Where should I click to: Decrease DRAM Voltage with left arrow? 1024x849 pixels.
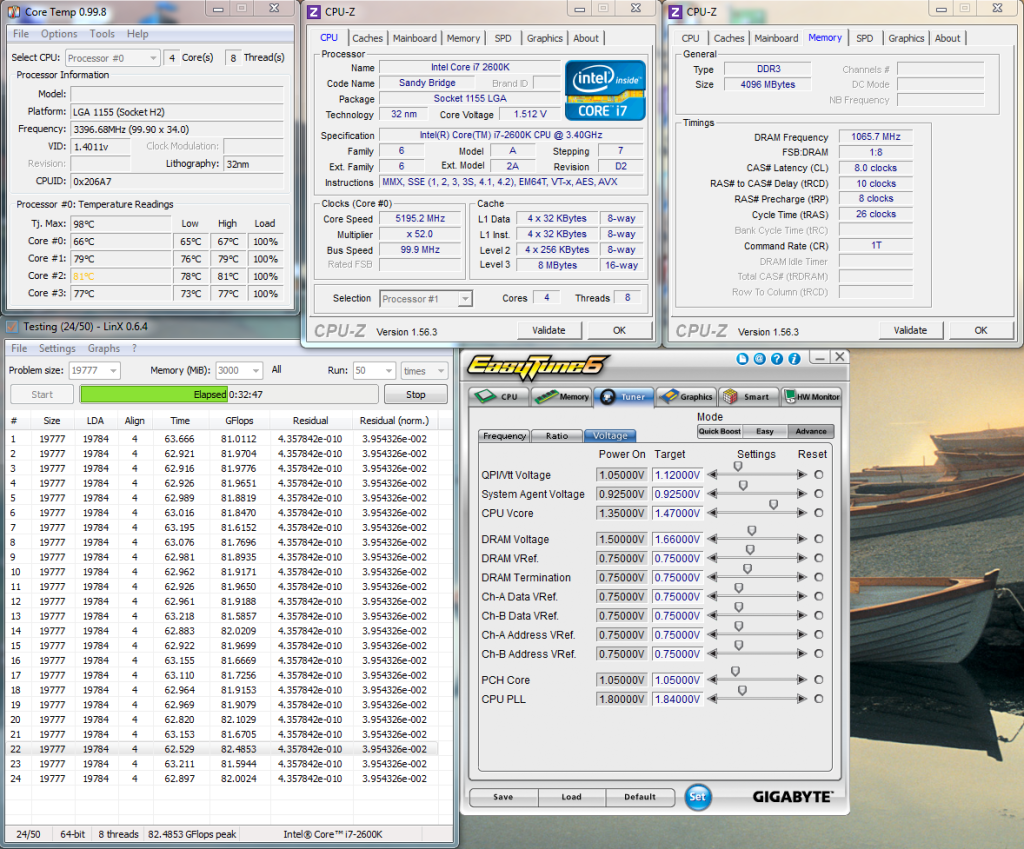coord(712,539)
